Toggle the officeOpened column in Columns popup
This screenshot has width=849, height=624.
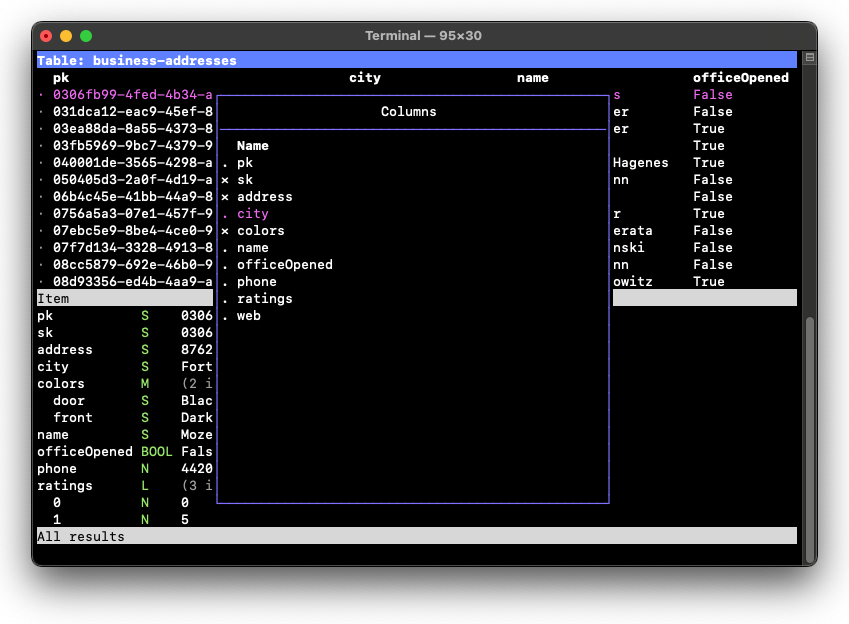[x=284, y=265]
